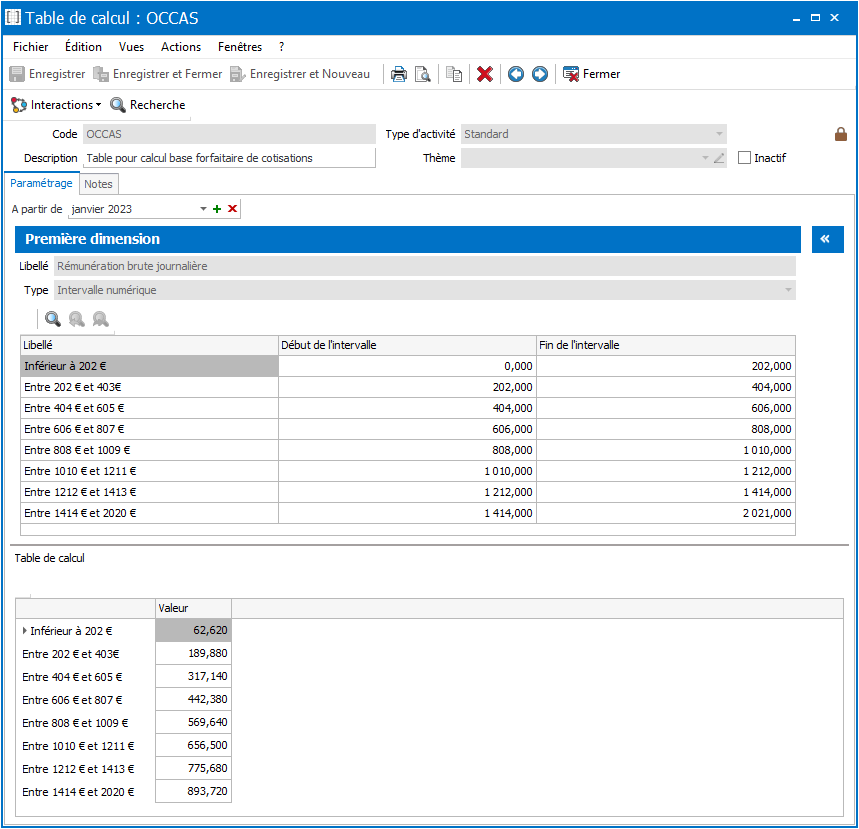The width and height of the screenshot is (859, 829).
Task: Click the Enregistrer et Fermer icon
Action: [x=101, y=74]
